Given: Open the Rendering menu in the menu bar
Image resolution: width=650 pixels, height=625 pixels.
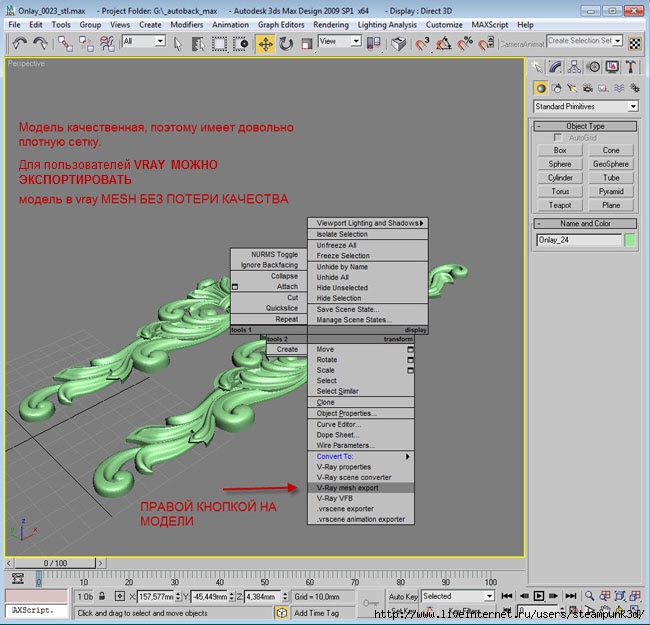Looking at the screenshot, I should click(331, 25).
